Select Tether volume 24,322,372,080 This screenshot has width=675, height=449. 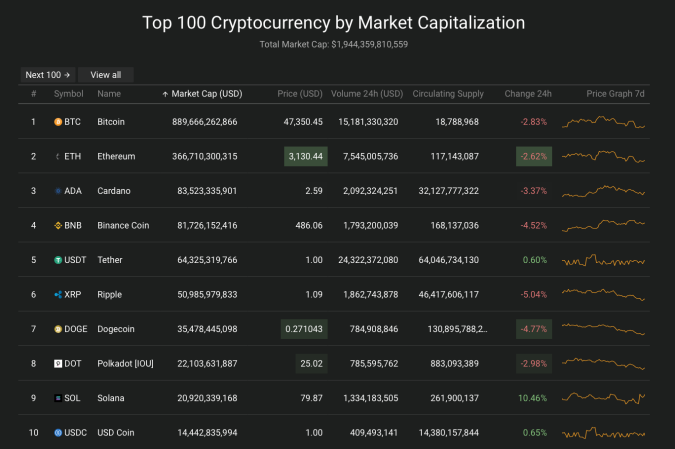[368, 260]
